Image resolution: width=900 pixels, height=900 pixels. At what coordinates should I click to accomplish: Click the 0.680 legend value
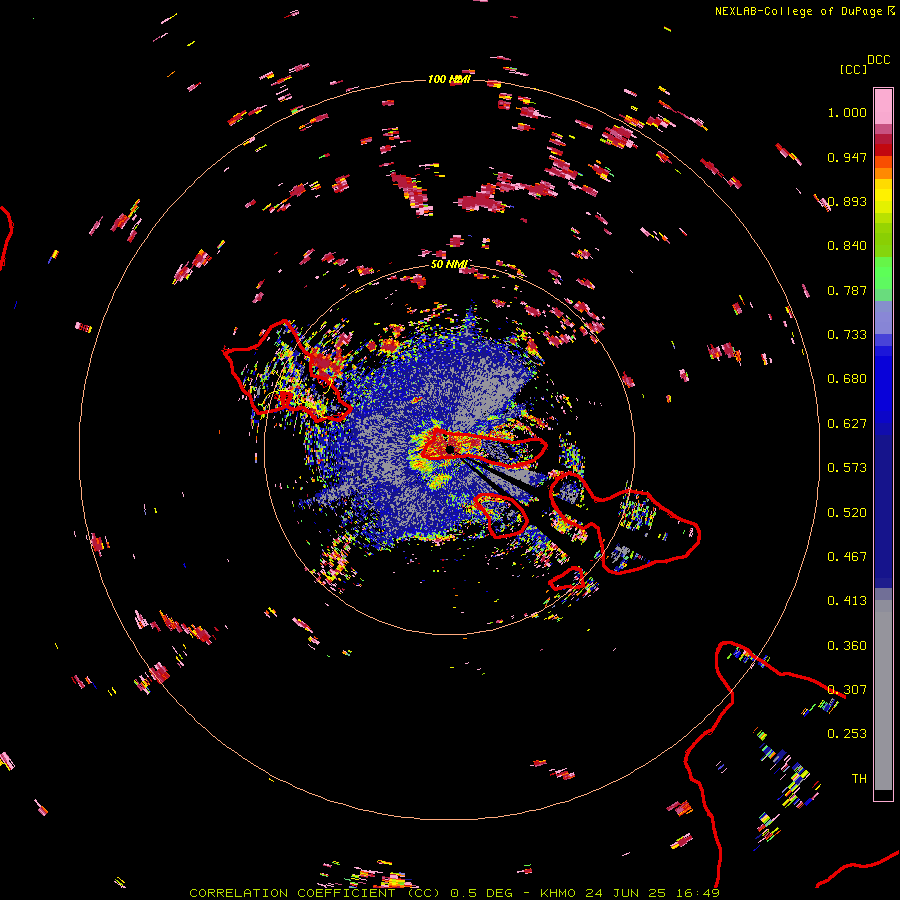click(x=847, y=379)
